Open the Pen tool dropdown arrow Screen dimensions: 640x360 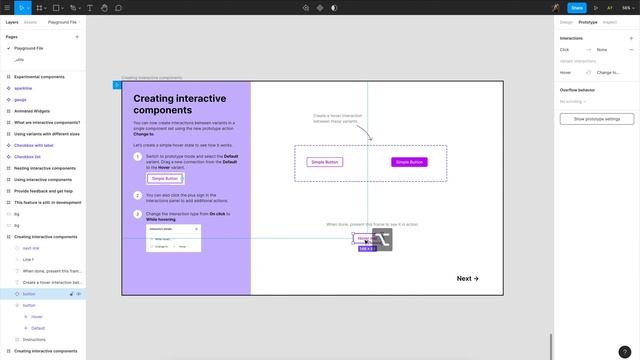point(79,8)
